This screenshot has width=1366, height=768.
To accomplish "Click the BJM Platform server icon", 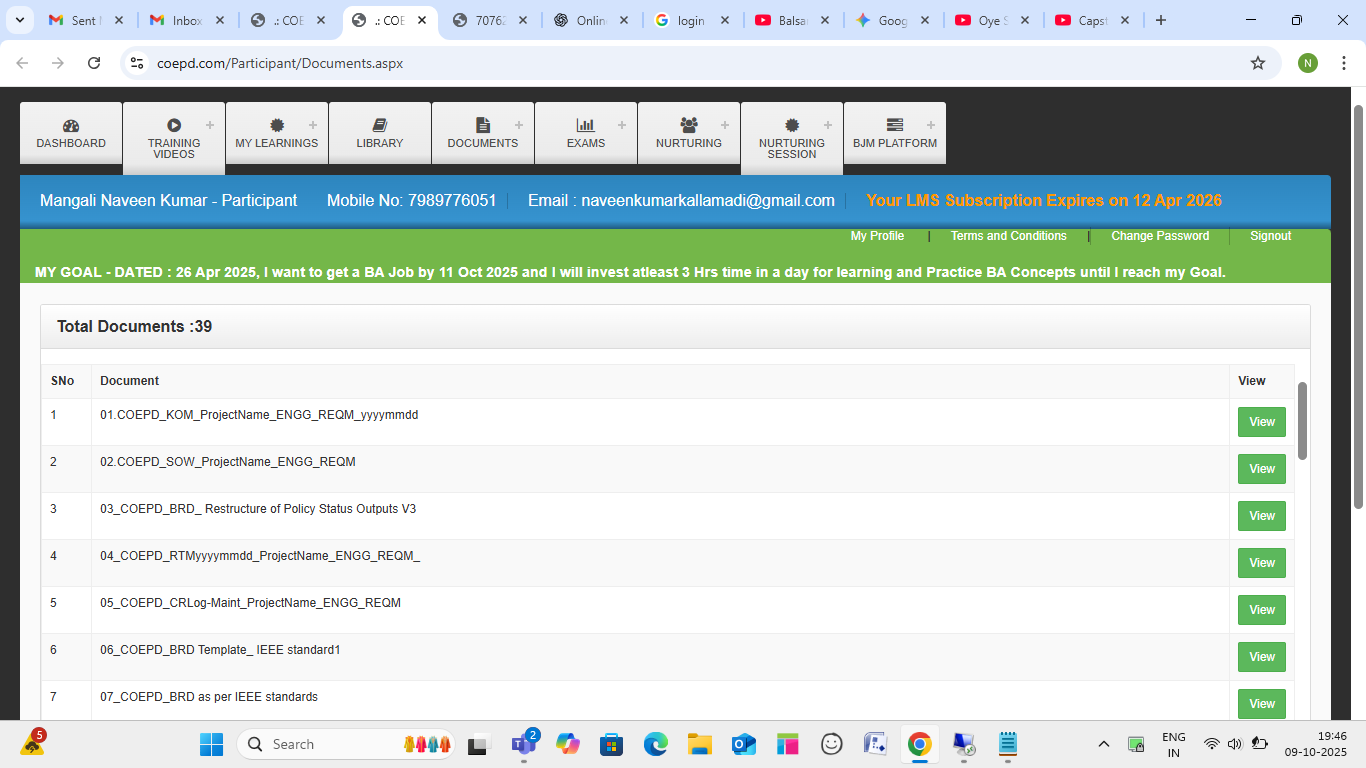I will [x=895, y=125].
